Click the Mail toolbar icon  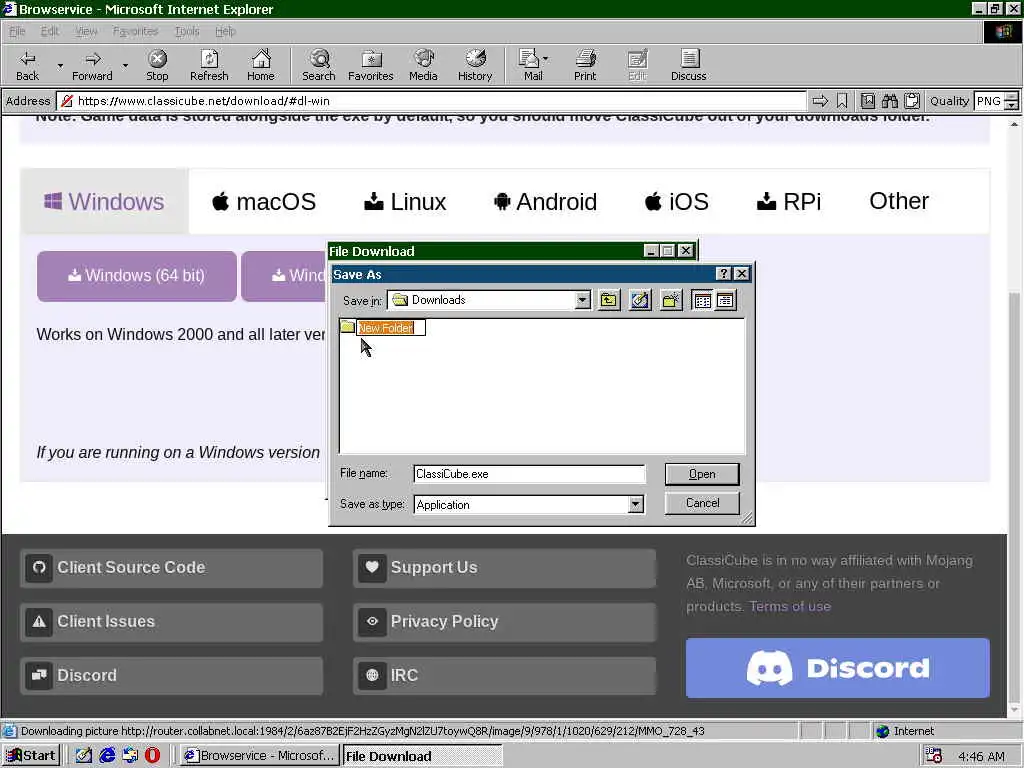tap(529, 65)
